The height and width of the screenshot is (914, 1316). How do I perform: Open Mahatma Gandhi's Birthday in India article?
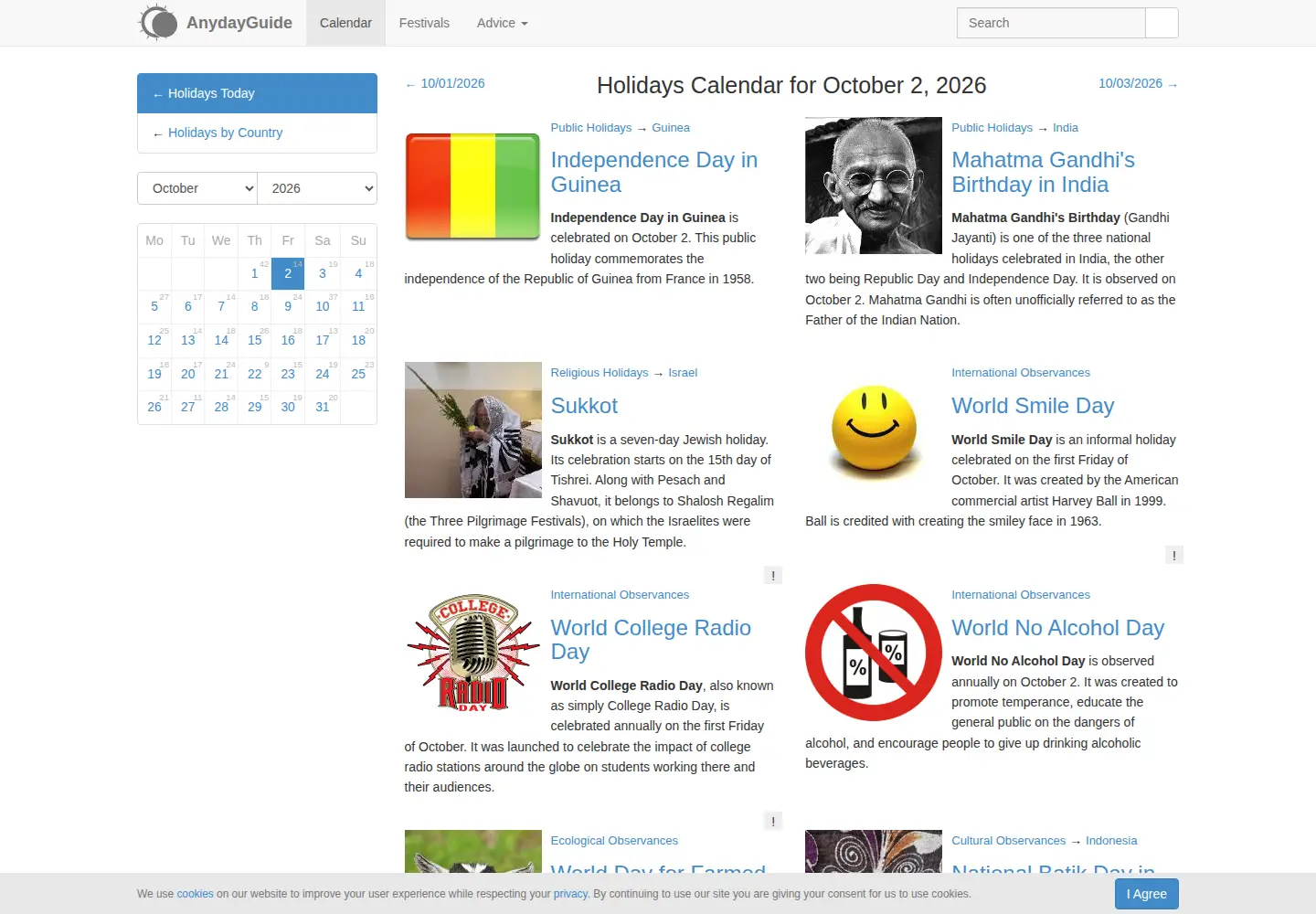1043,172
